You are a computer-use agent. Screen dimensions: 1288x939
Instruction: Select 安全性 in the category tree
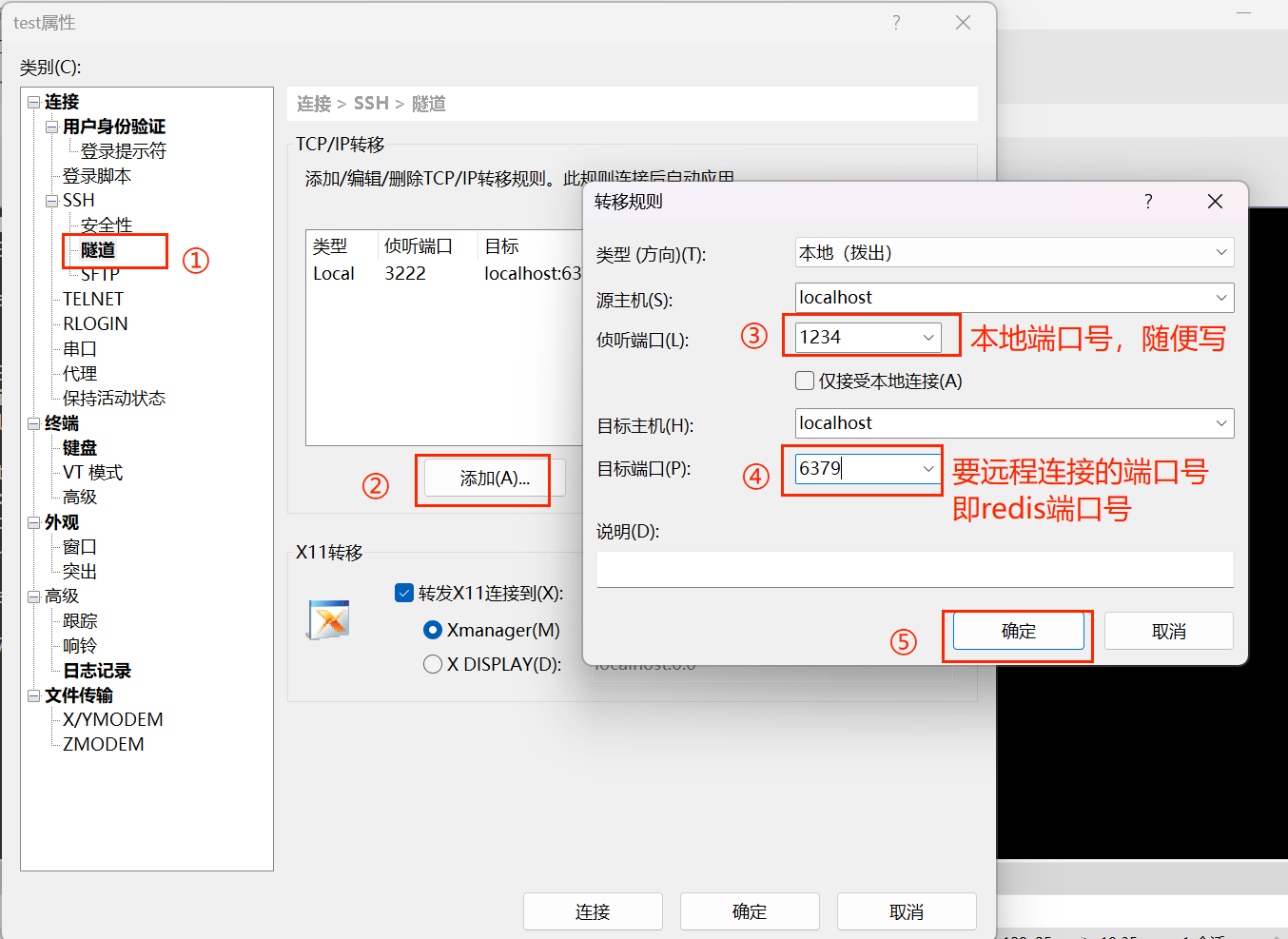pyautogui.click(x=107, y=225)
